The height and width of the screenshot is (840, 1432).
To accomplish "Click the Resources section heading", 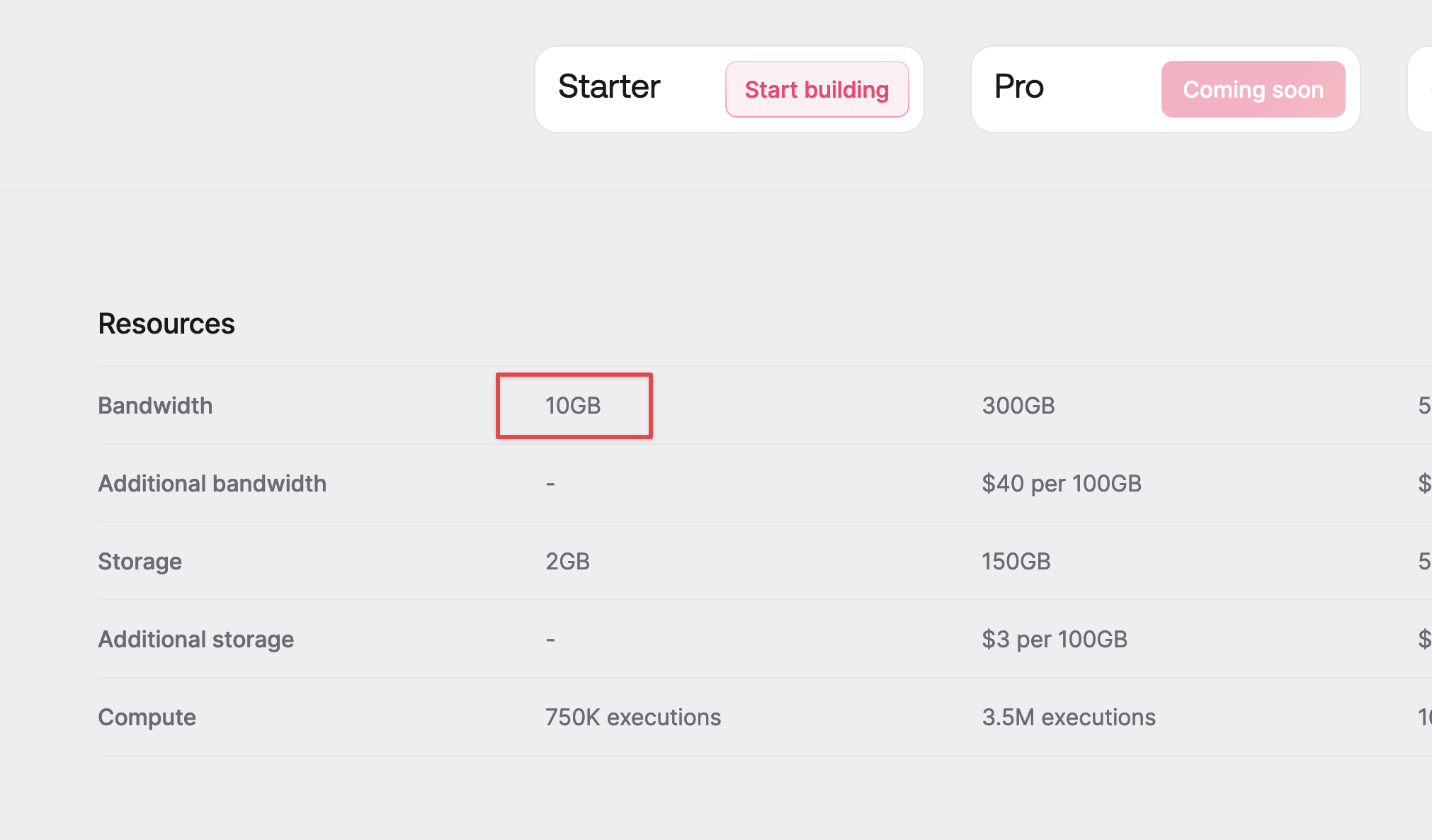I will tap(166, 324).
